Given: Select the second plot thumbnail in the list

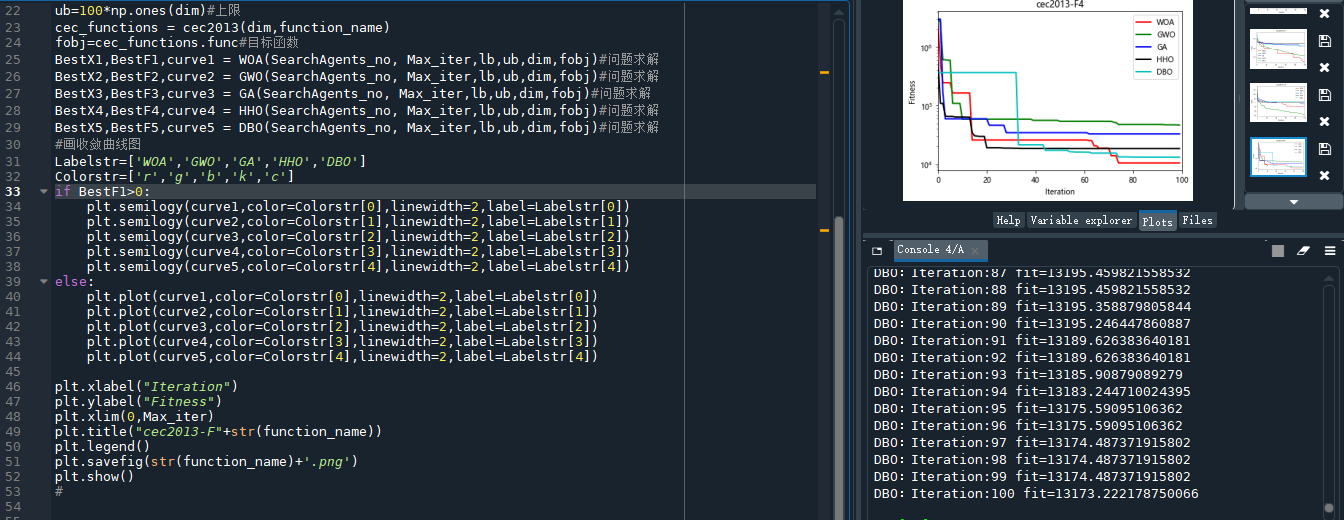Looking at the screenshot, I should [1278, 49].
